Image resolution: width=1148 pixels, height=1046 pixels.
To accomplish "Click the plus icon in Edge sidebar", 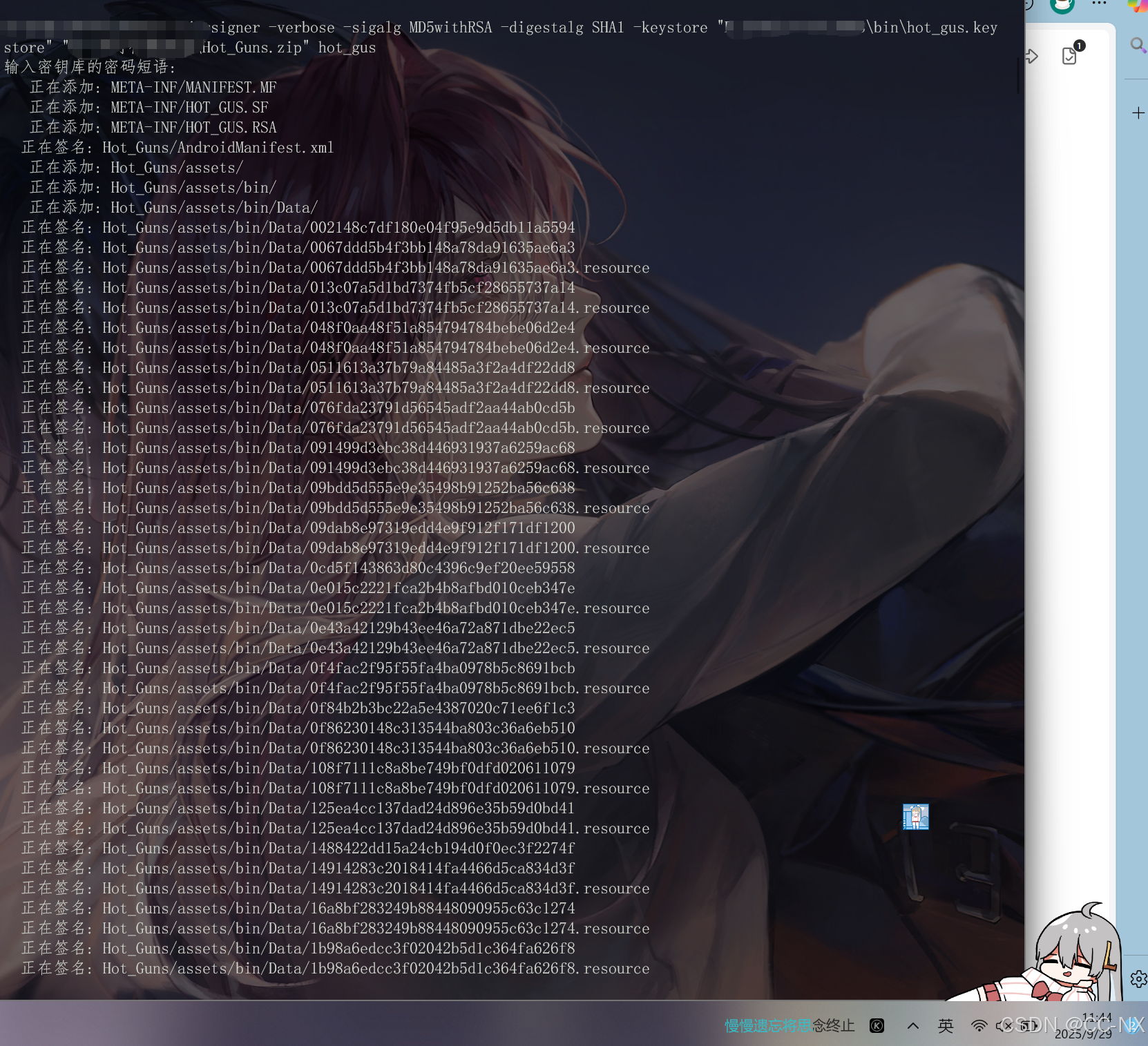I will click(1138, 113).
